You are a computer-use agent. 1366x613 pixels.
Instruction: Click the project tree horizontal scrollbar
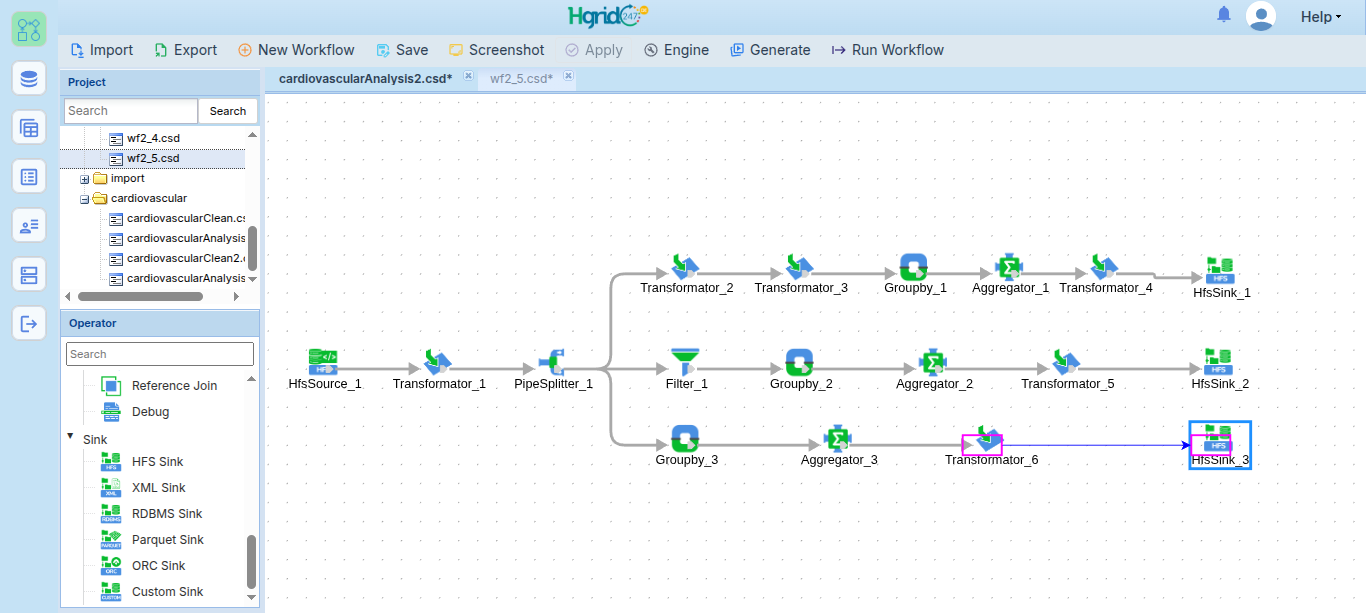[x=140, y=296]
